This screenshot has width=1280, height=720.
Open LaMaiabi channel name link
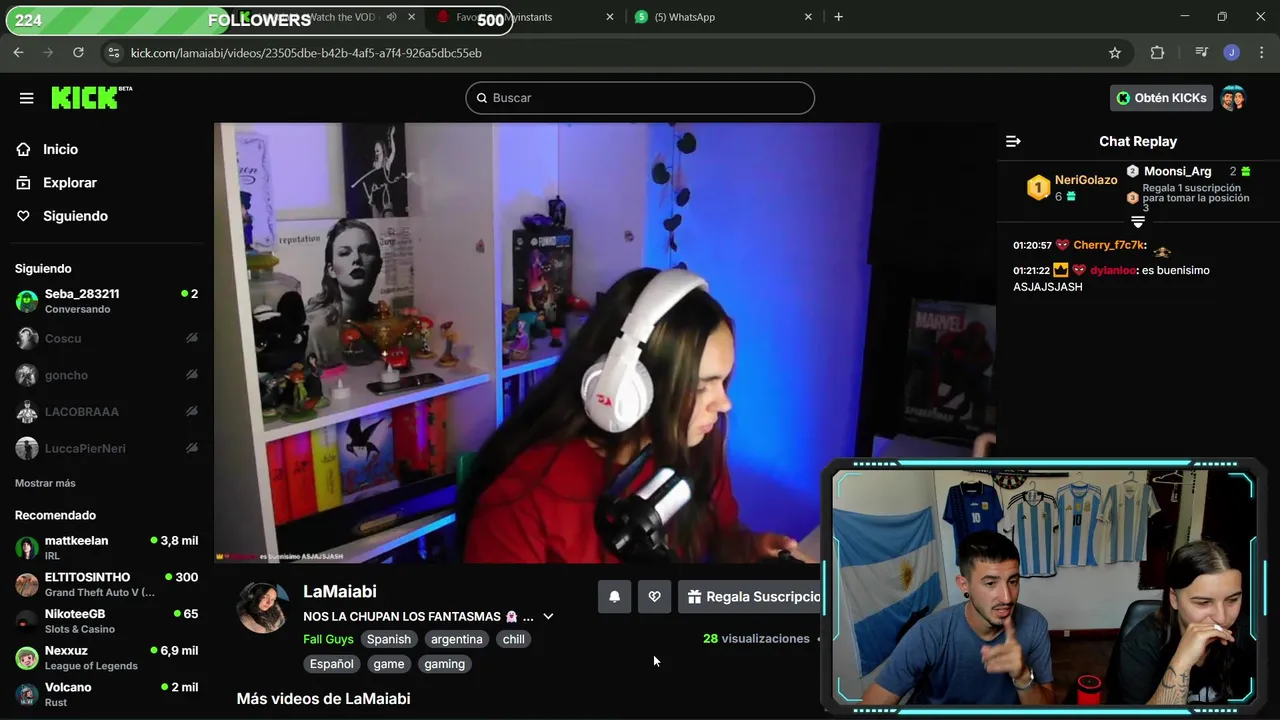point(340,592)
